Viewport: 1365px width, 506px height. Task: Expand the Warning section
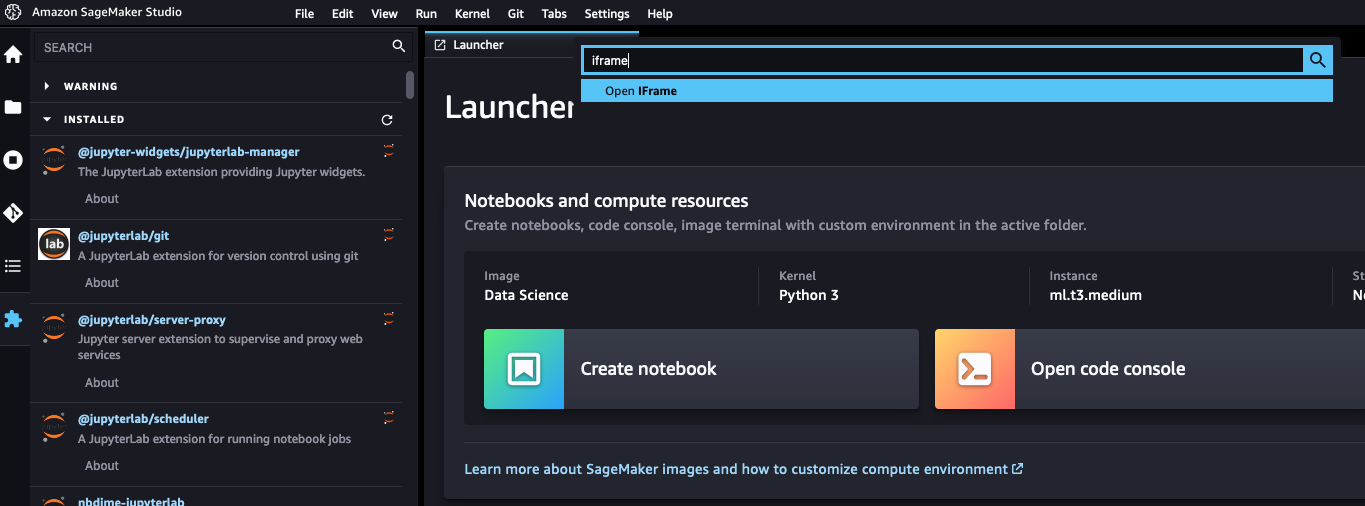47,87
